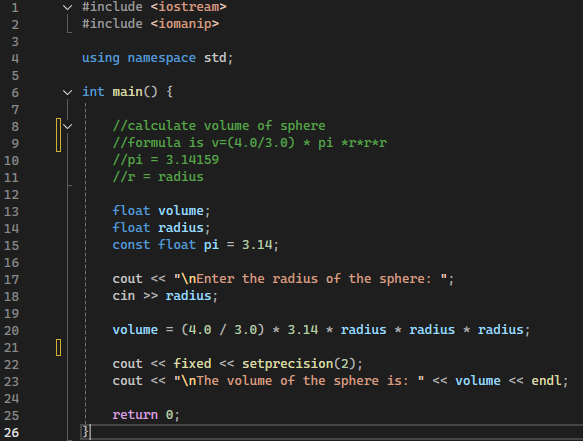Image resolution: width=583 pixels, height=441 pixels.
Task: Click 'endl' on line 23
Action: coord(546,381)
